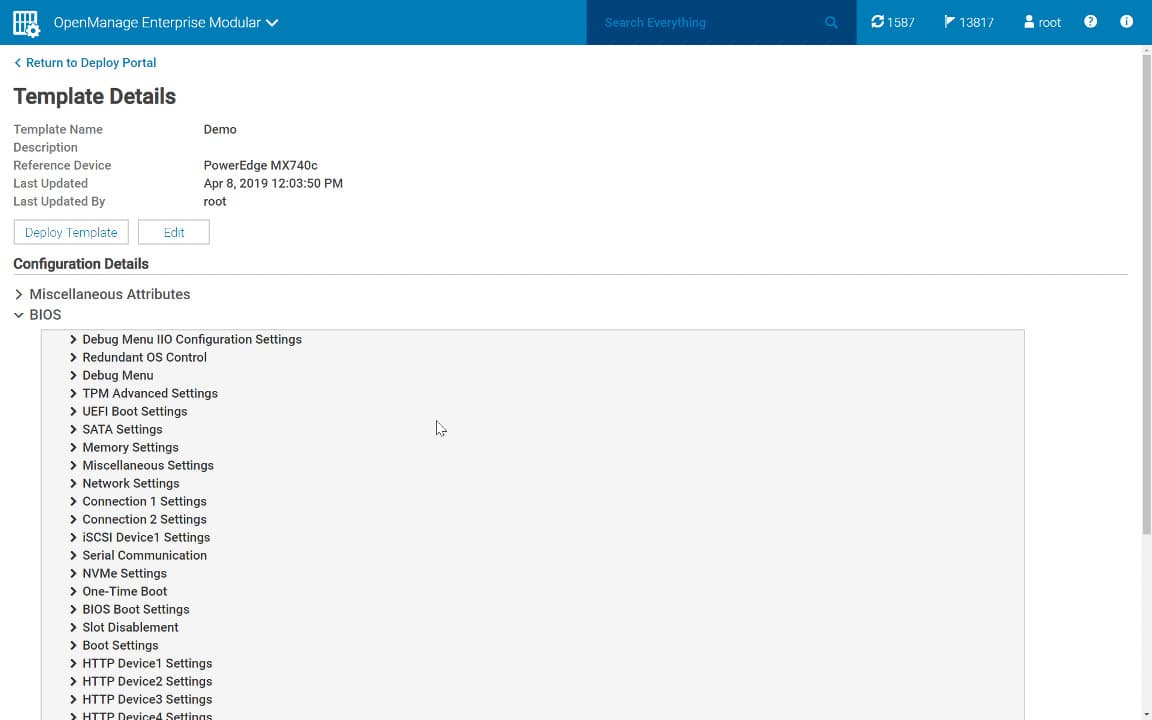Image resolution: width=1152 pixels, height=720 pixels.
Task: Expand NVMe Settings
Action: click(x=118, y=574)
